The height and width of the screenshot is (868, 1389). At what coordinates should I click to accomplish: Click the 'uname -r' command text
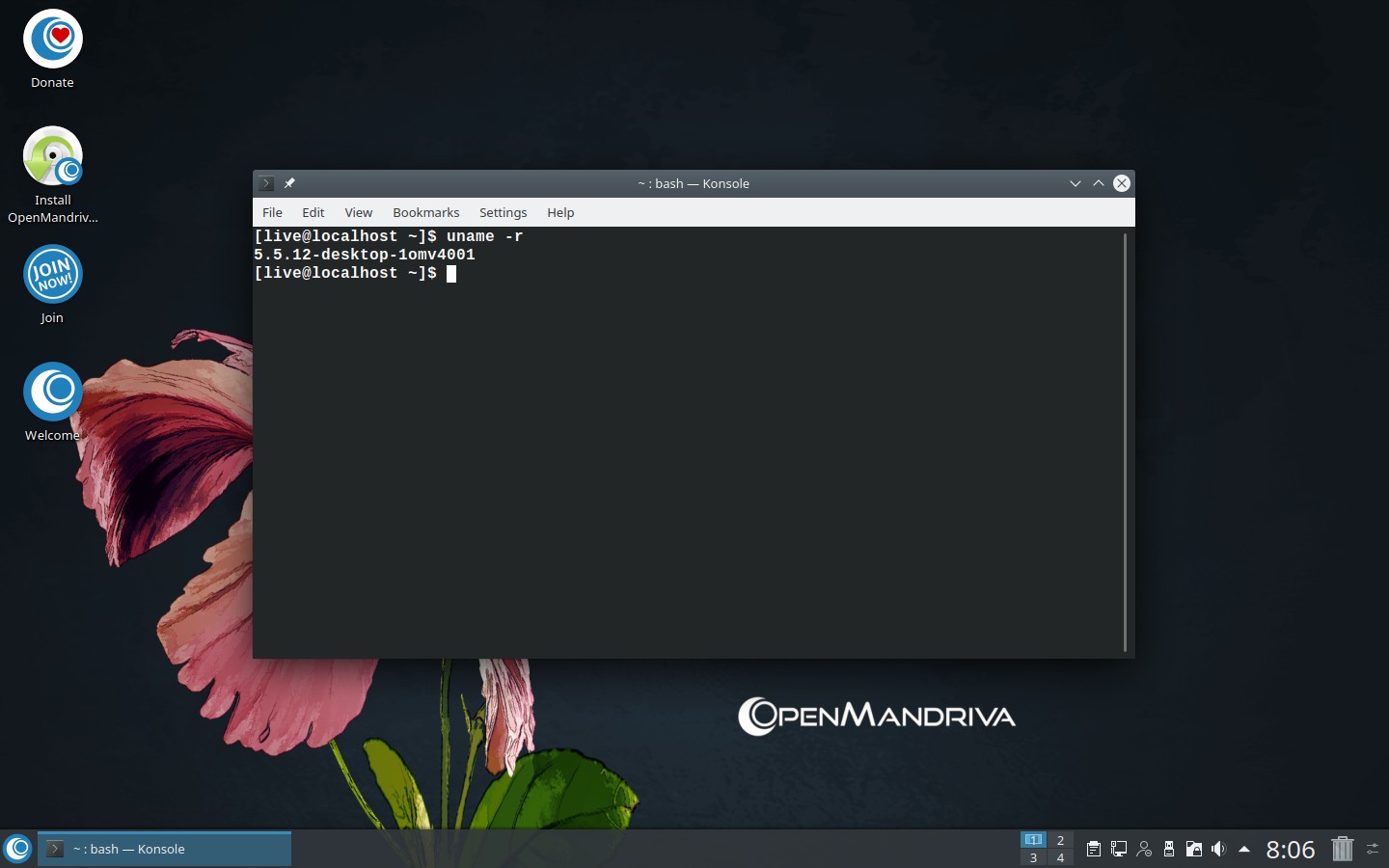485,236
